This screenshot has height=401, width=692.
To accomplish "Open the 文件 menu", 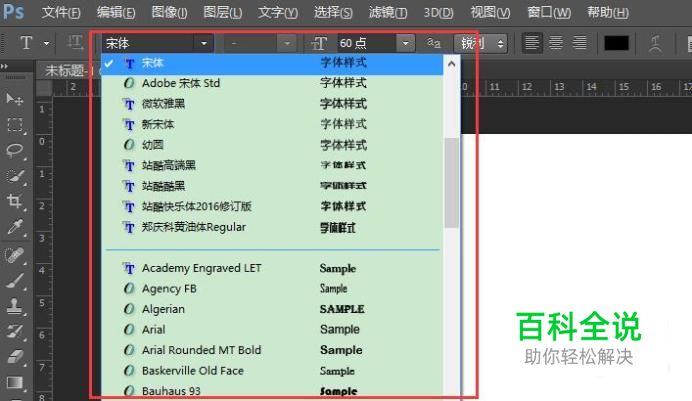I will [61, 12].
